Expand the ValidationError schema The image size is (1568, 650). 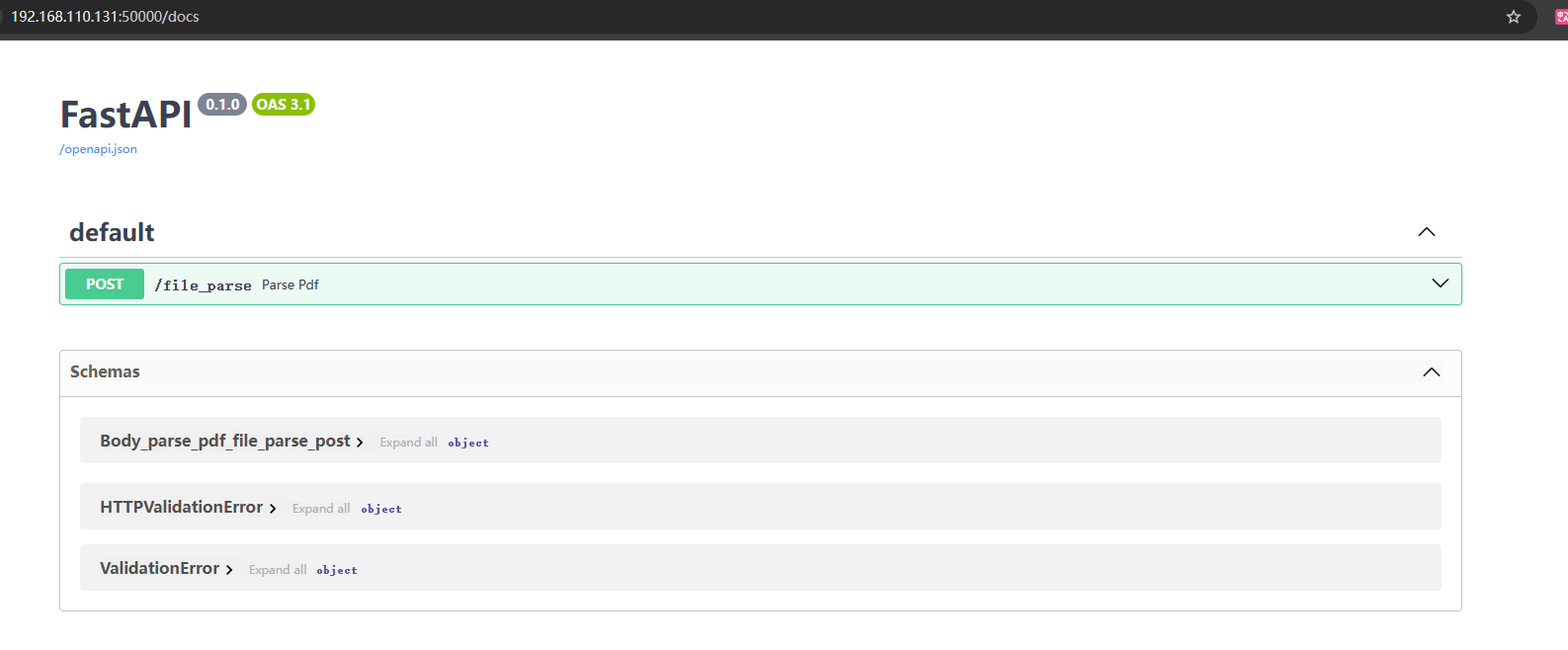click(x=166, y=568)
